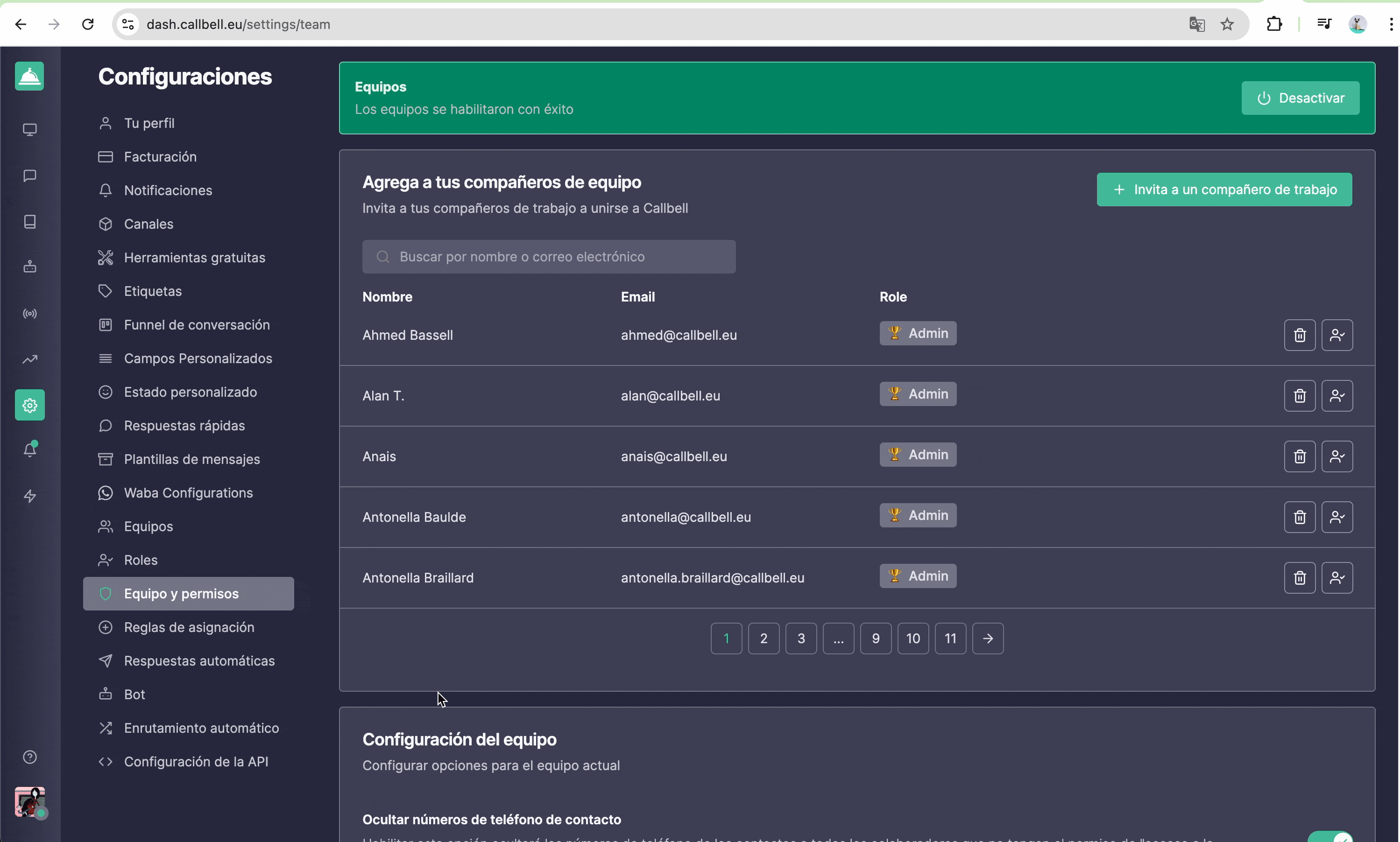Click the notification bell sidebar icon
The image size is (1400, 842).
point(30,450)
